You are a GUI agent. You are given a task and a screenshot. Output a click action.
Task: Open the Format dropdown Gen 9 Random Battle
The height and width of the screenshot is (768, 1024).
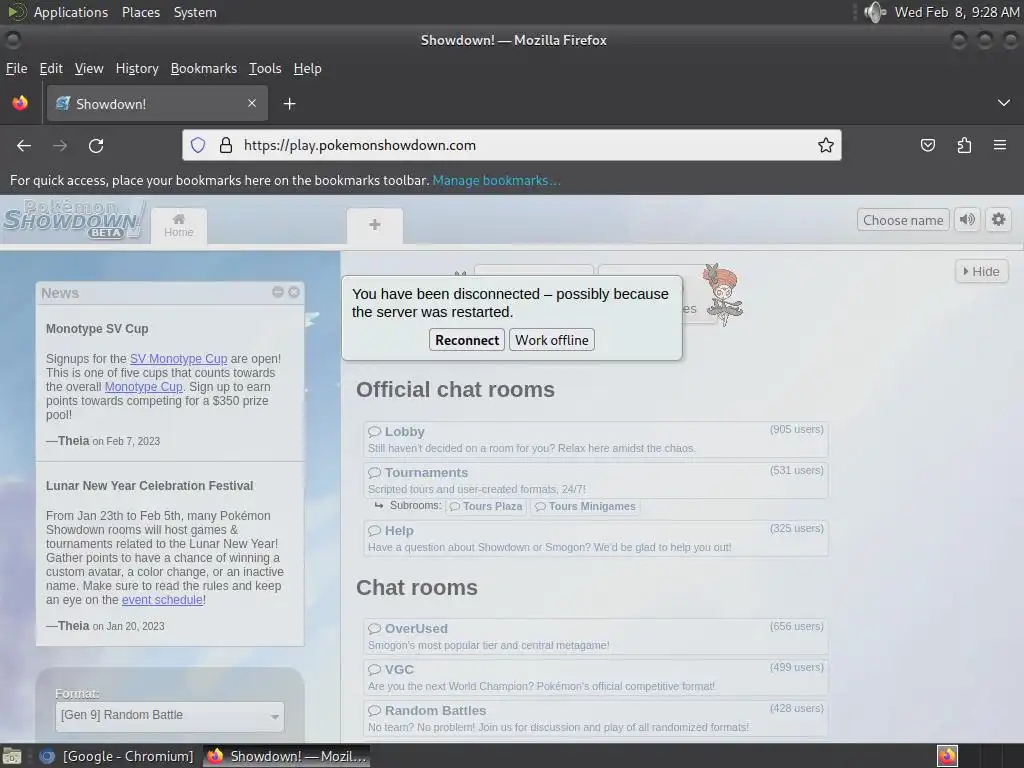tap(170, 716)
